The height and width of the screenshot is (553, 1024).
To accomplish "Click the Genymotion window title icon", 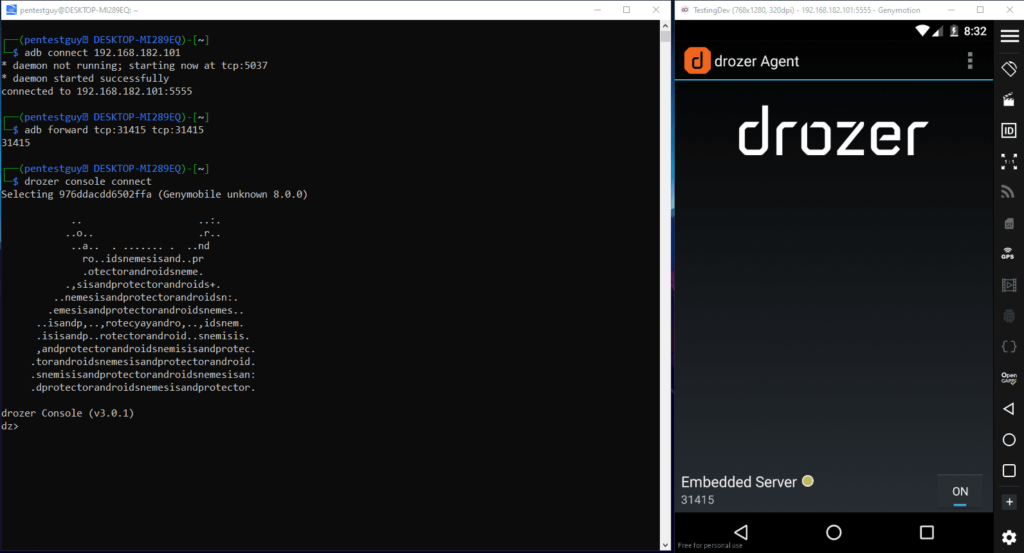I will click(684, 10).
